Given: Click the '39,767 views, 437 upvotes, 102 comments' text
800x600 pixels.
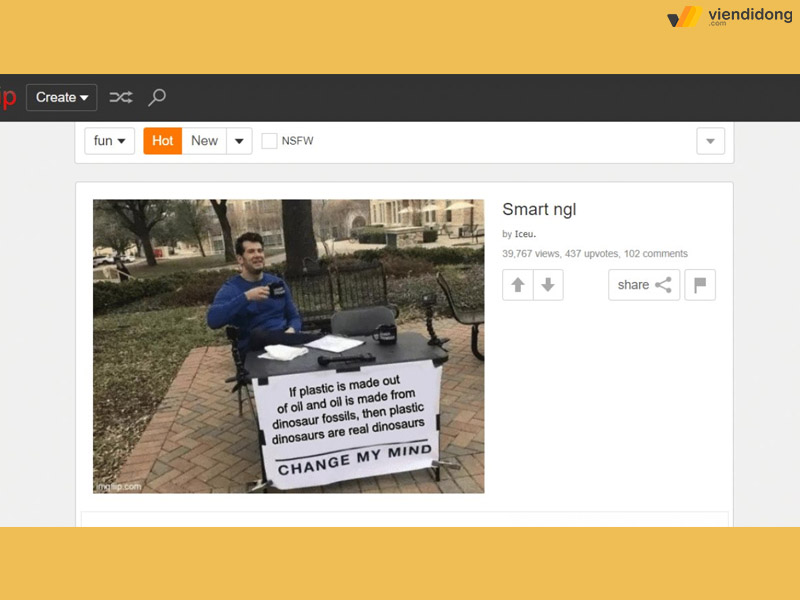Looking at the screenshot, I should (x=595, y=254).
